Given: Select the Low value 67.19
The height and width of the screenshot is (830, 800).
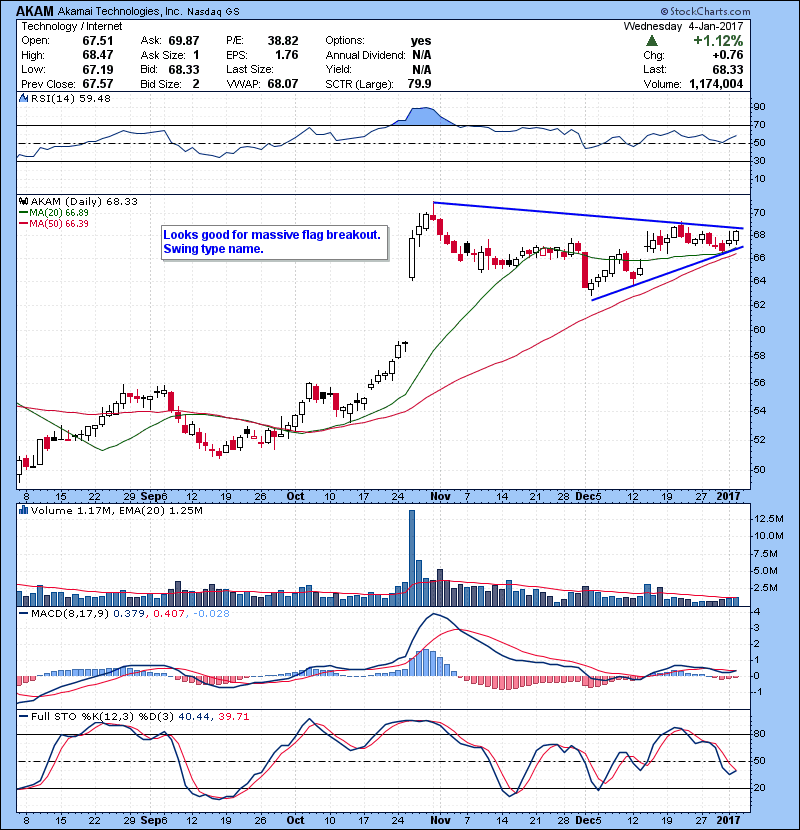Looking at the screenshot, I should (97, 69).
